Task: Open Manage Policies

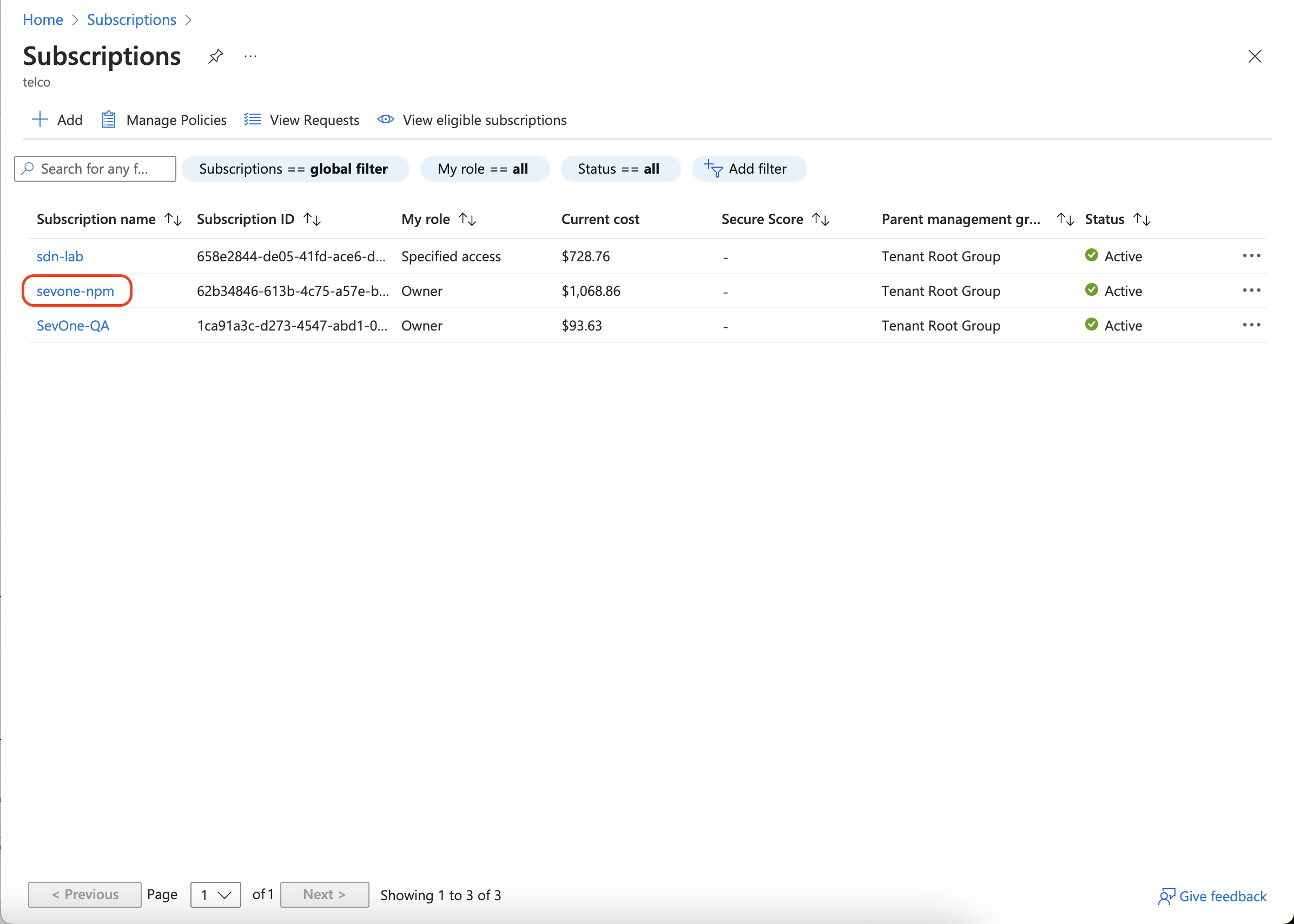Action: point(164,120)
